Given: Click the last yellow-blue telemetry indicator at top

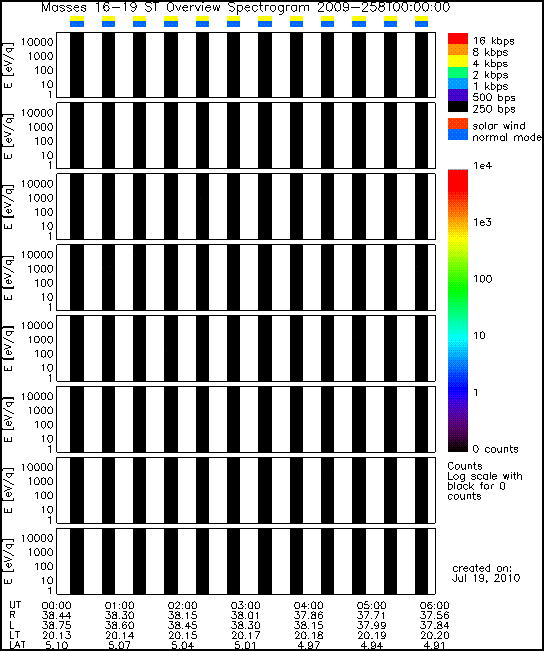Looking at the screenshot, I should (421, 22).
